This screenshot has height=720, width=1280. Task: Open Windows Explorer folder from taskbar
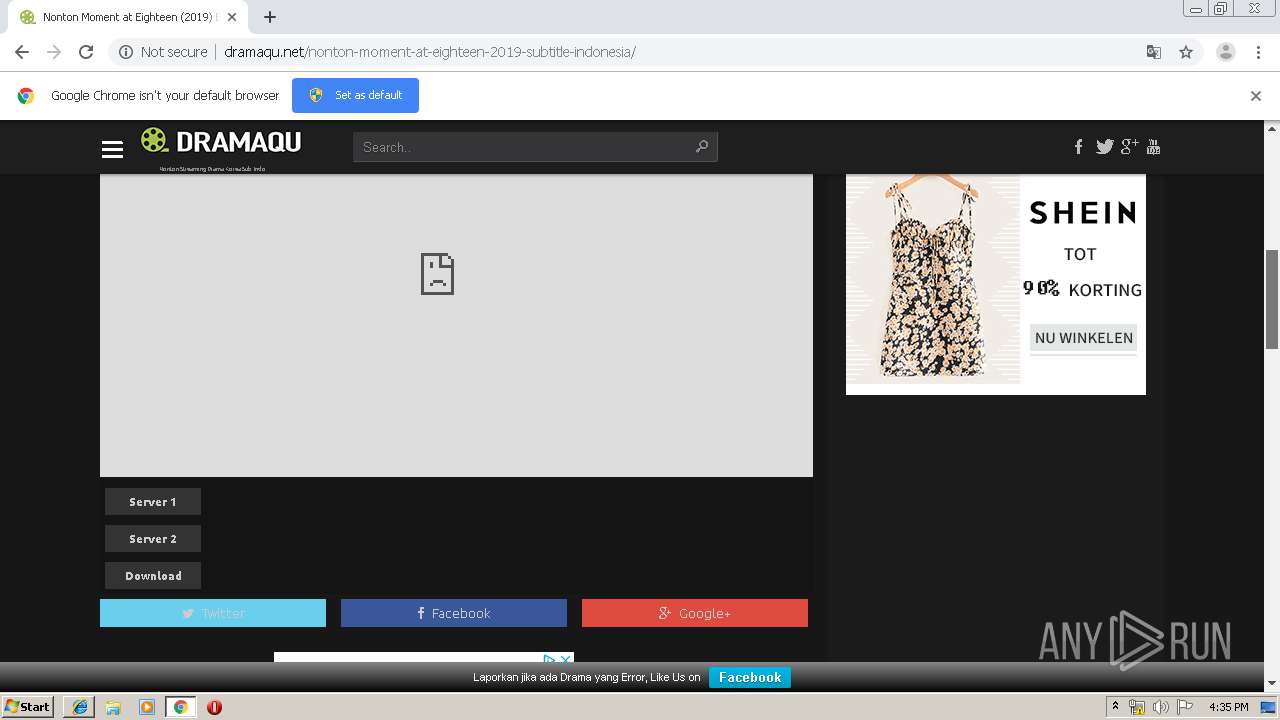[x=113, y=707]
